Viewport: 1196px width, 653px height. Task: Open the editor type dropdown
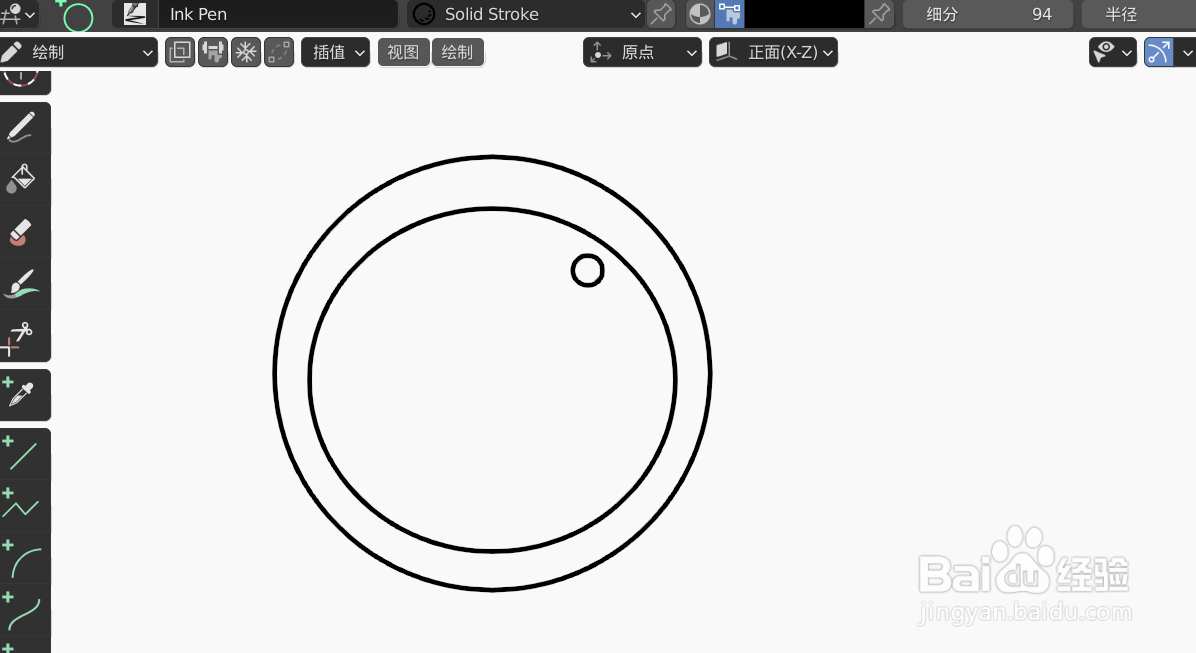[18, 14]
